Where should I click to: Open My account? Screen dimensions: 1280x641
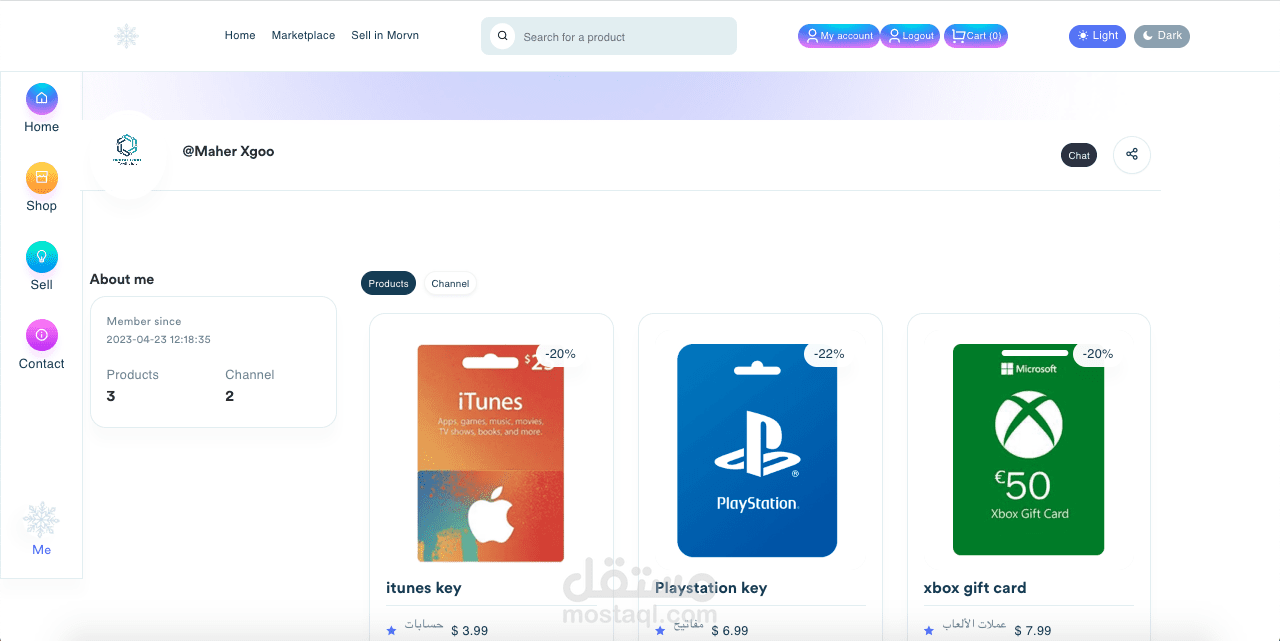[x=839, y=36]
